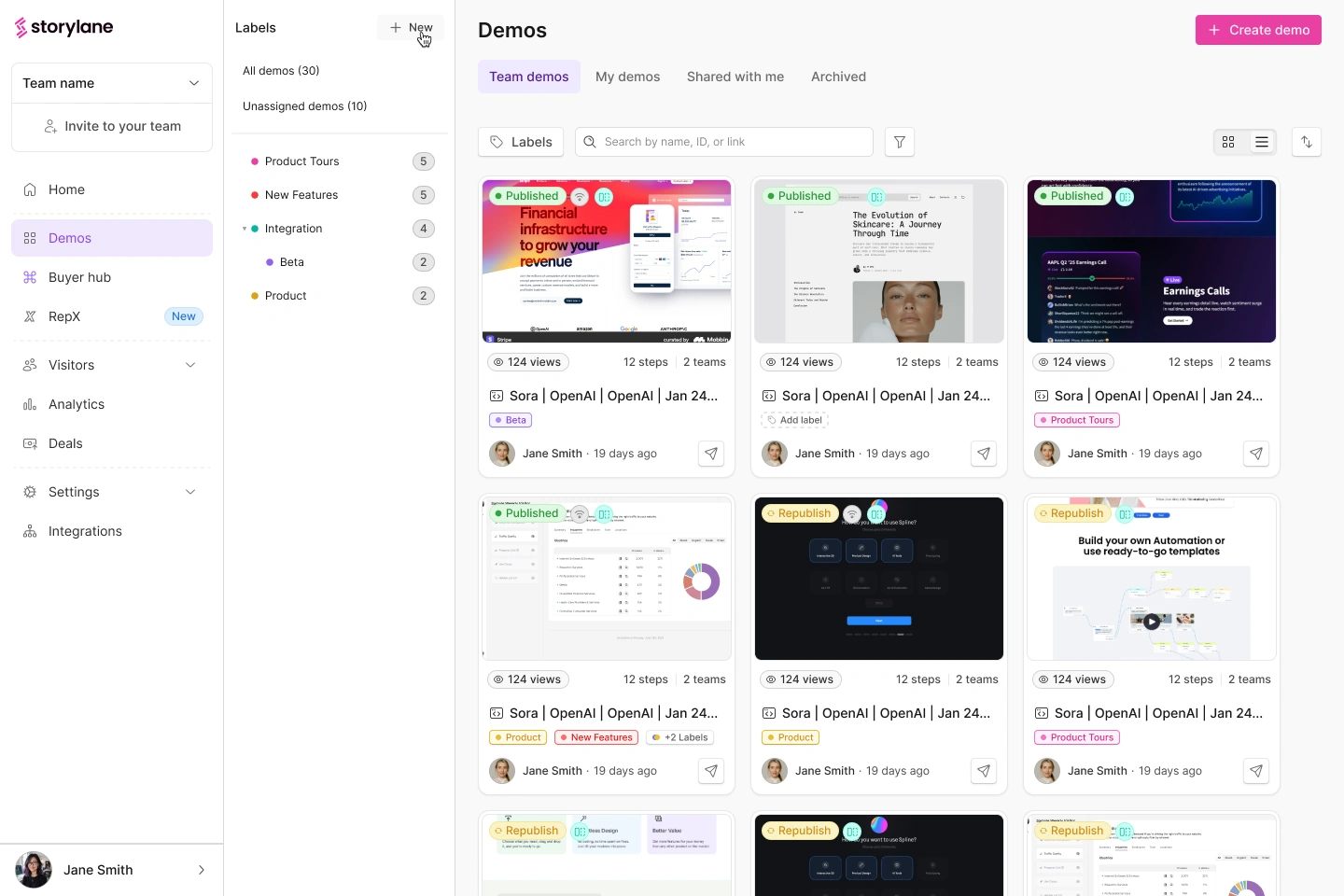Expand the Settings menu
Image resolution: width=1344 pixels, height=896 pixels.
[190, 492]
